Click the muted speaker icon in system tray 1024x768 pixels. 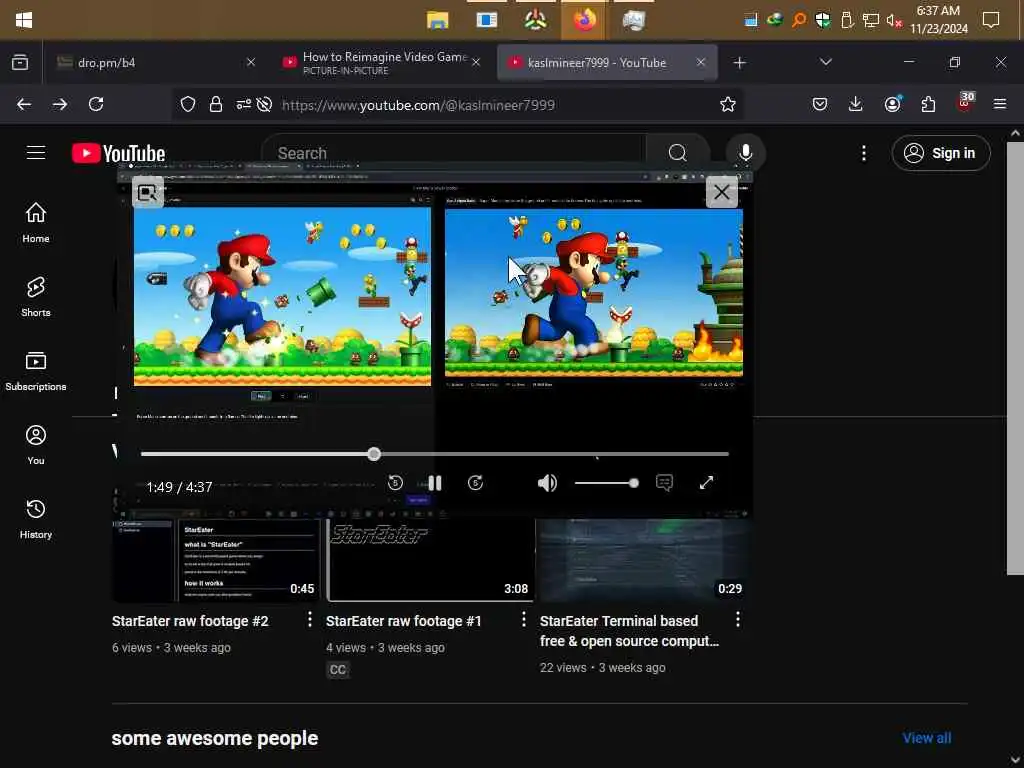(x=893, y=20)
